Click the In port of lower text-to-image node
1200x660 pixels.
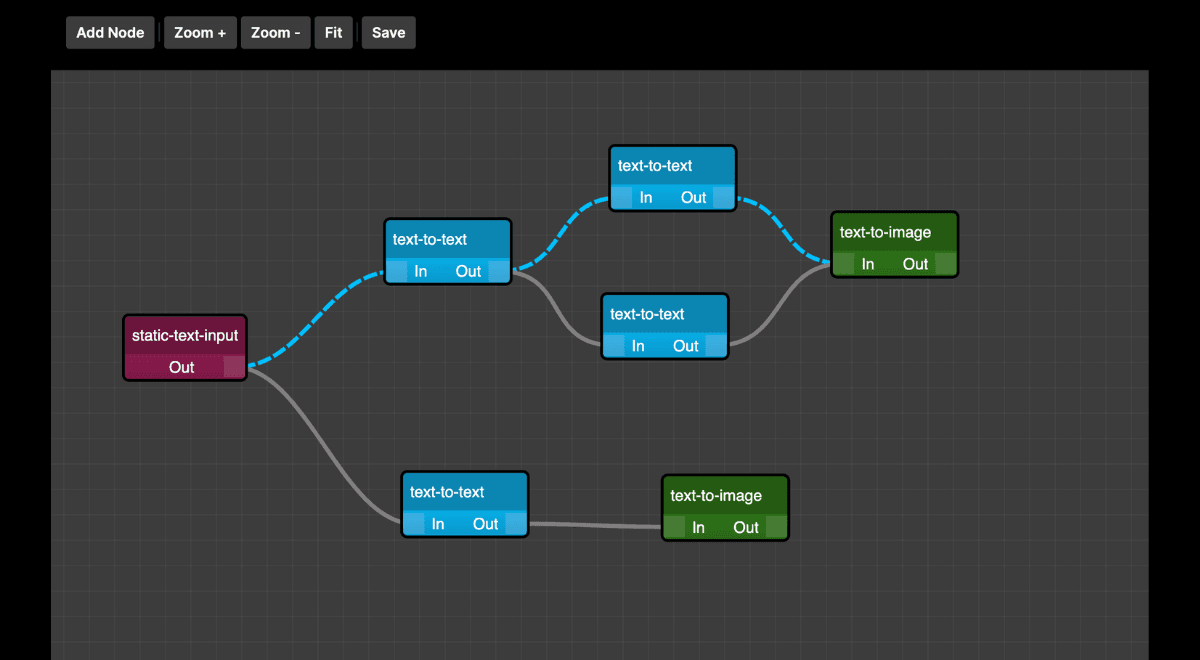675,527
